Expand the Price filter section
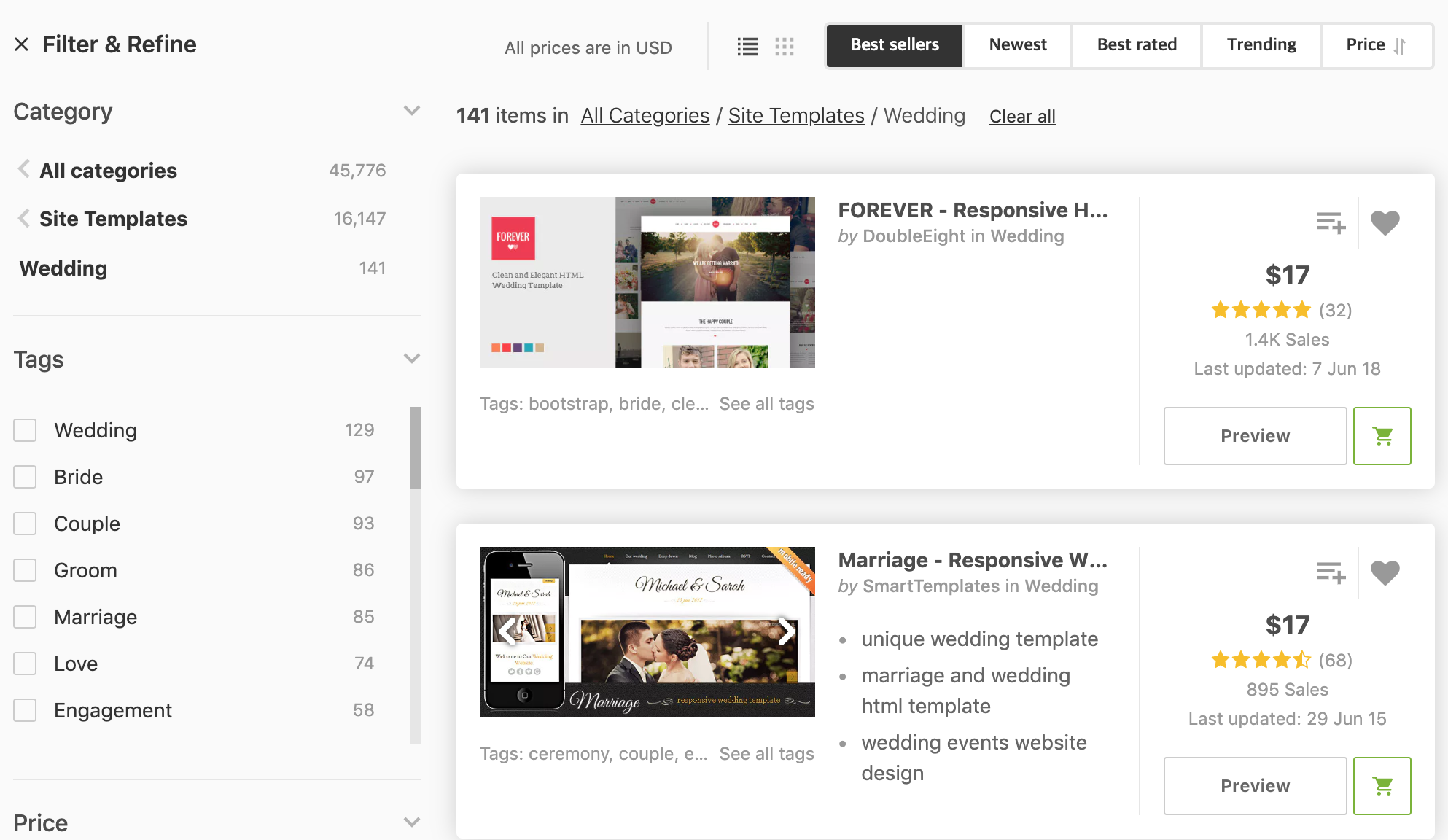The image size is (1448, 840). coord(411,822)
